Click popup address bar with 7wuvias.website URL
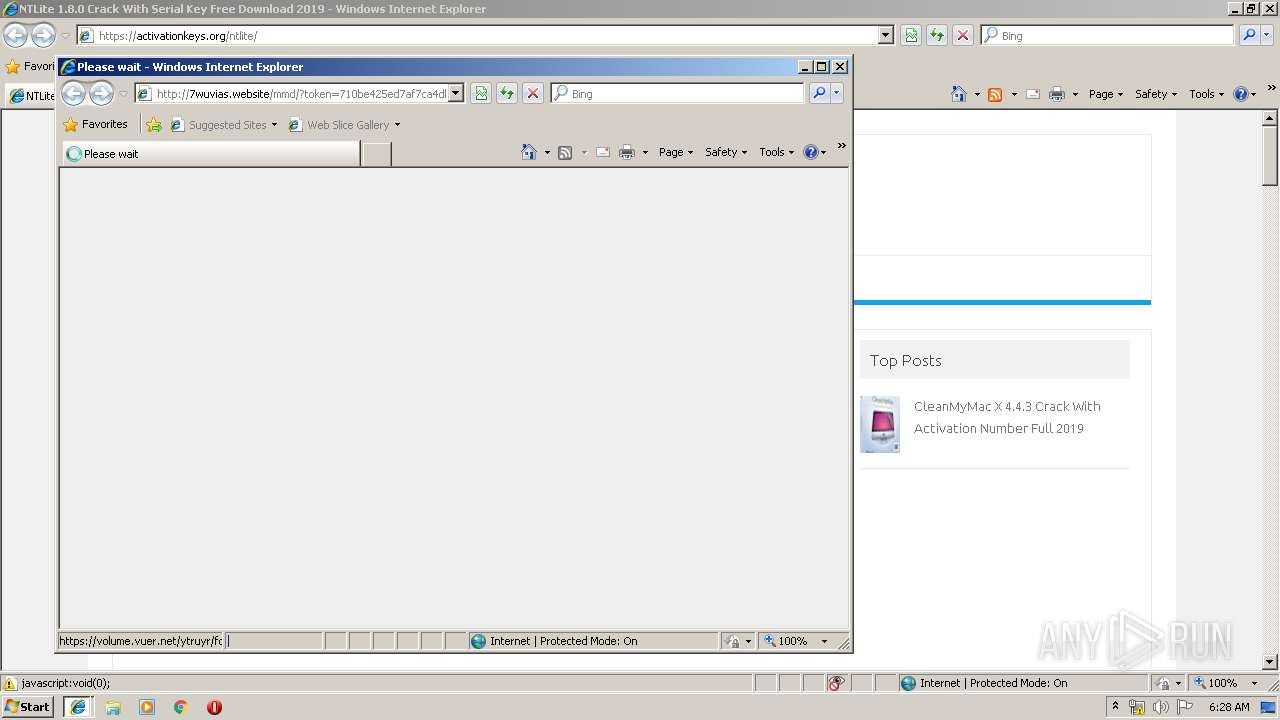Screen dimensions: 1280x720 (299, 93)
